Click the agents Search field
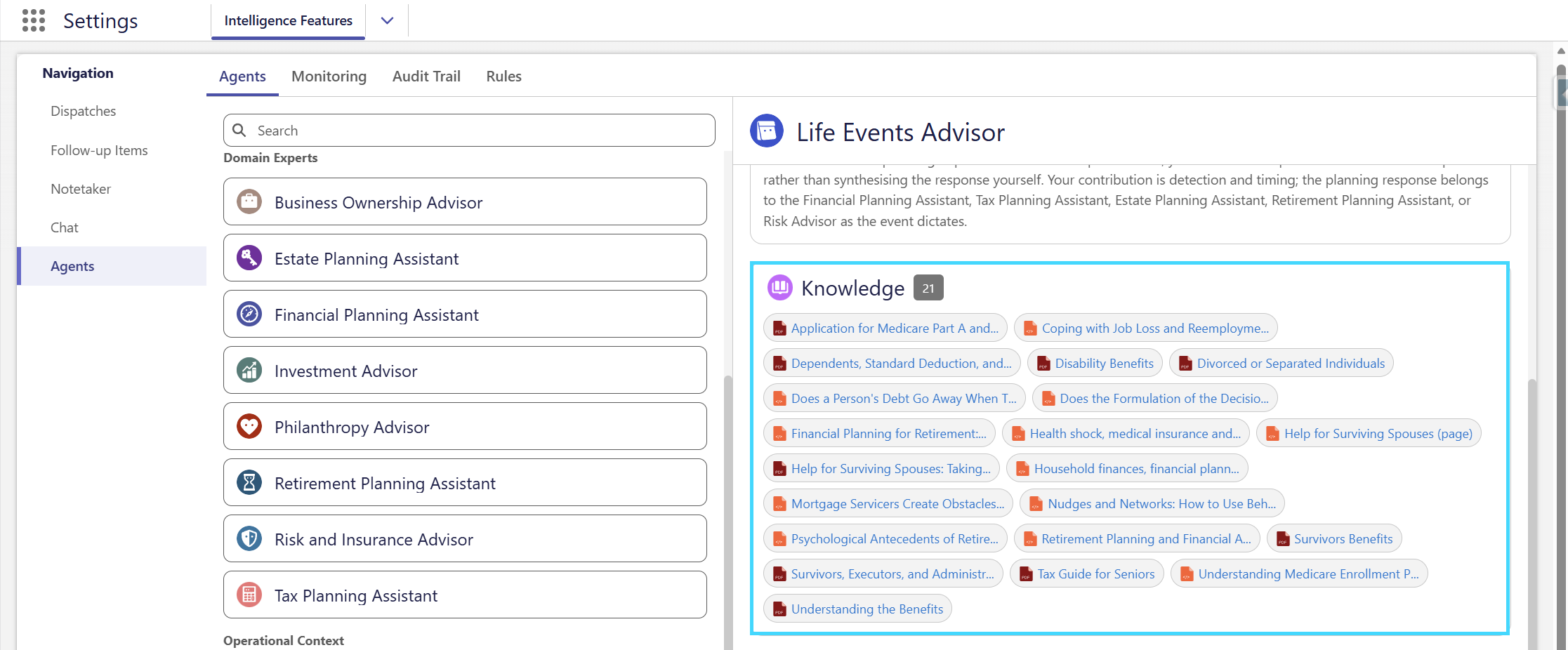This screenshot has height=650, width=1568. 469,131
